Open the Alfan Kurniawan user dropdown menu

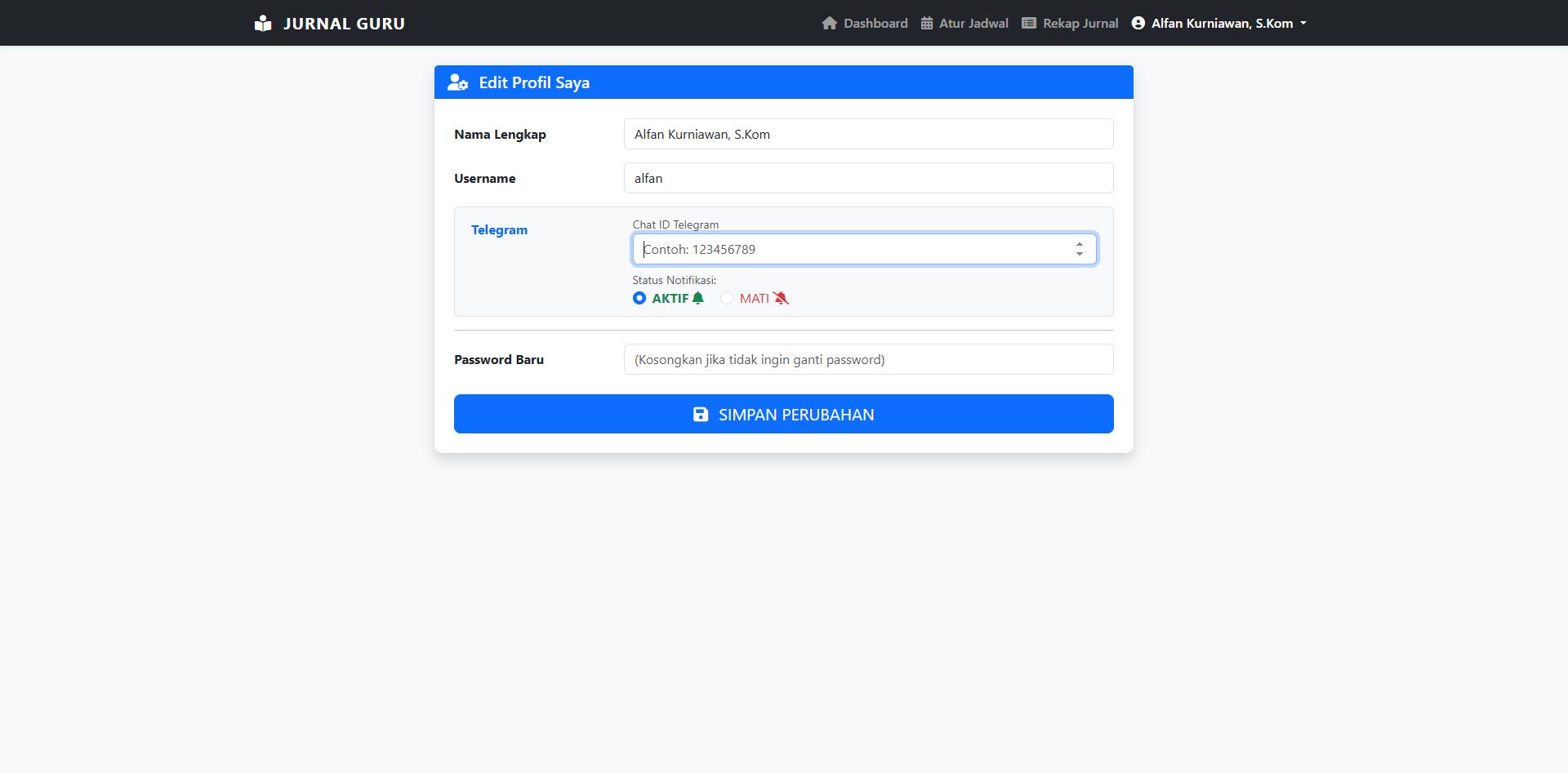[1222, 24]
